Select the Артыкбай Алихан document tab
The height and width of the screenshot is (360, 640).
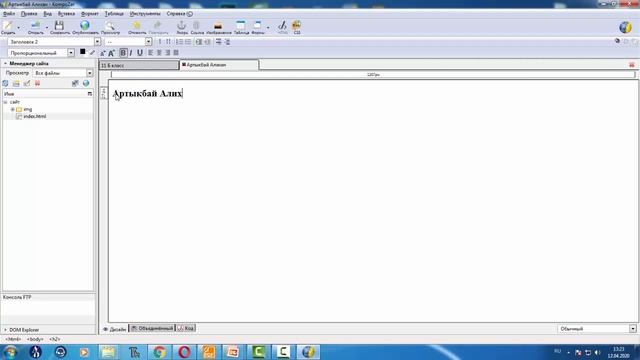(219, 65)
